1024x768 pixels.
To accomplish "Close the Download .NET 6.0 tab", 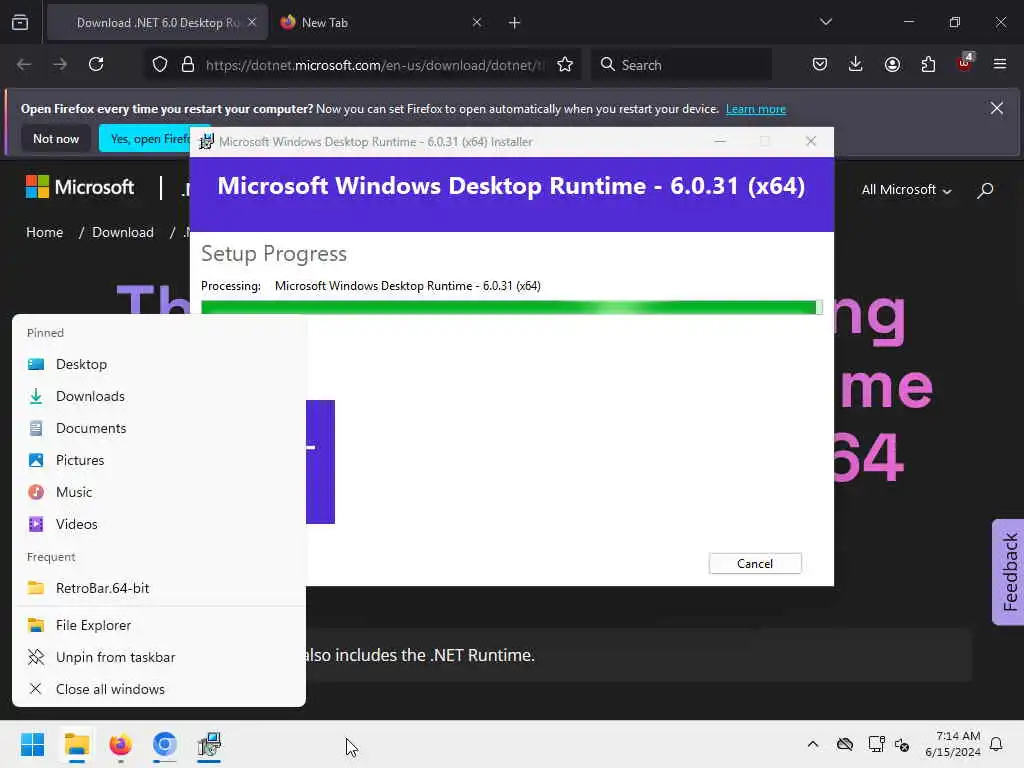I will pyautogui.click(x=252, y=23).
